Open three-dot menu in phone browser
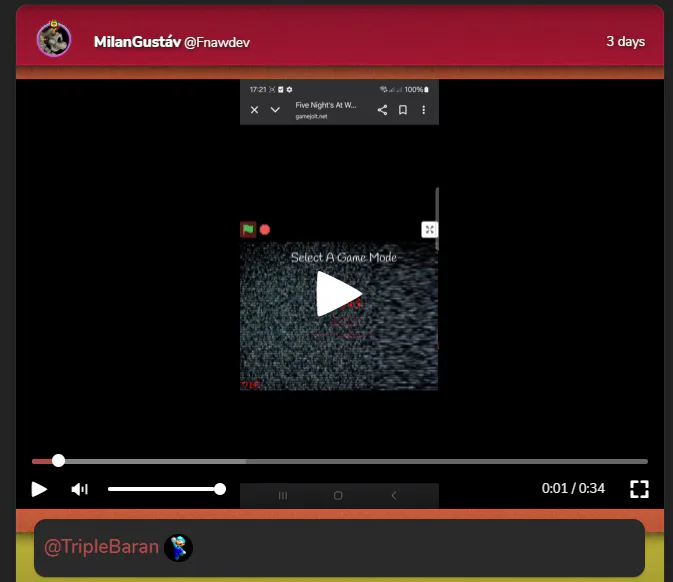Screen dimensions: 673x582 pos(424,110)
